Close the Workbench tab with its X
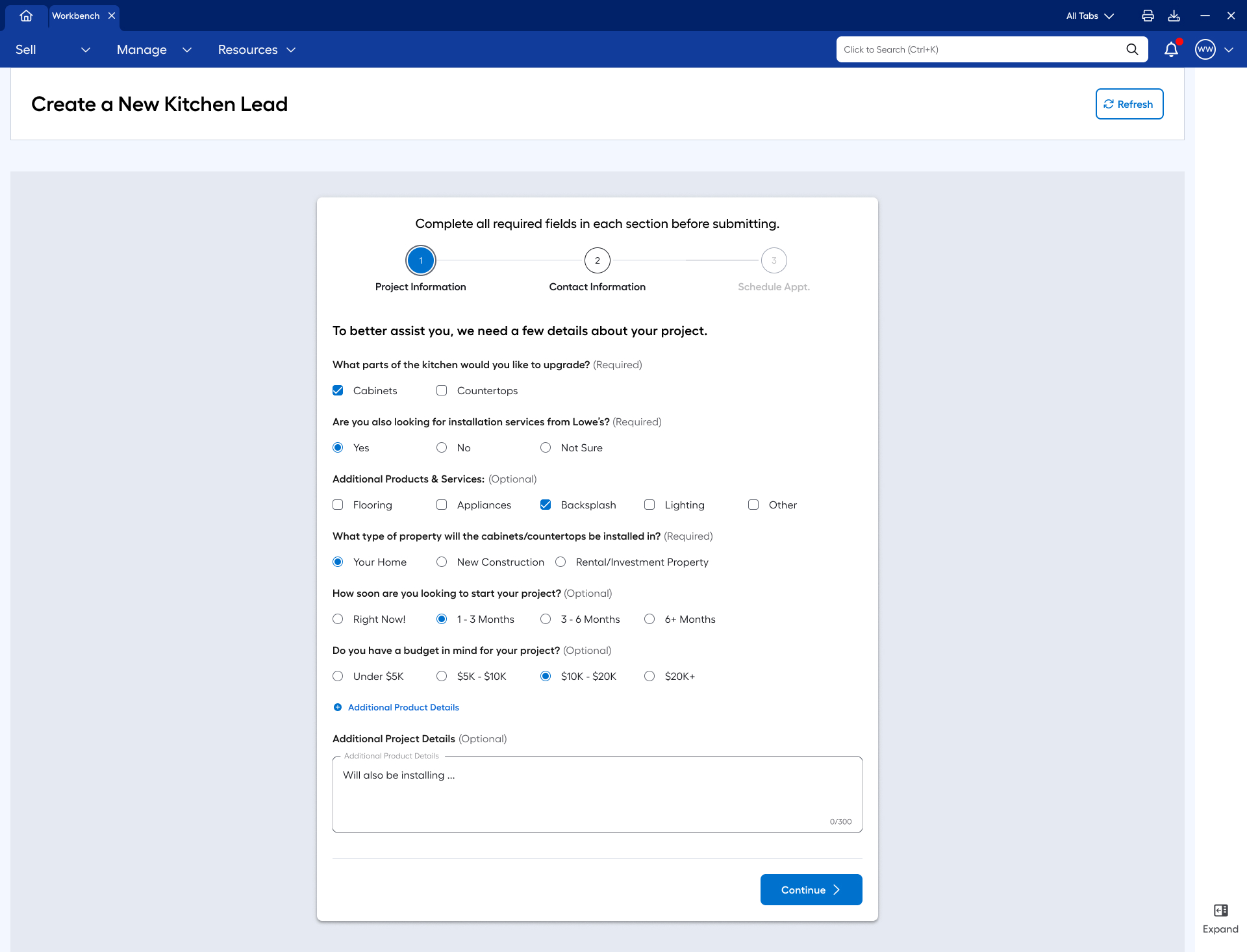The height and width of the screenshot is (952, 1247). (x=112, y=16)
